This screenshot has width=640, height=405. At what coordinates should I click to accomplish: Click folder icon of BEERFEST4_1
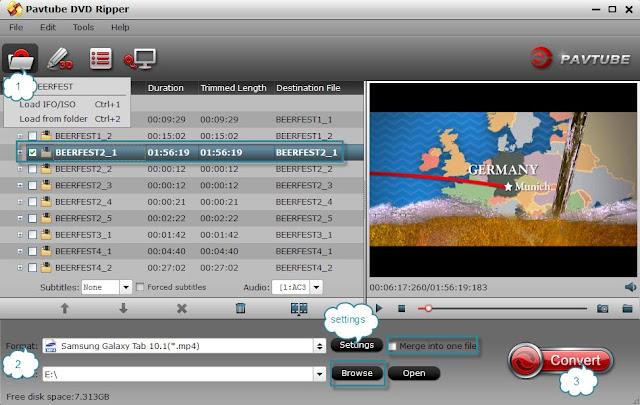pyautogui.click(x=46, y=251)
